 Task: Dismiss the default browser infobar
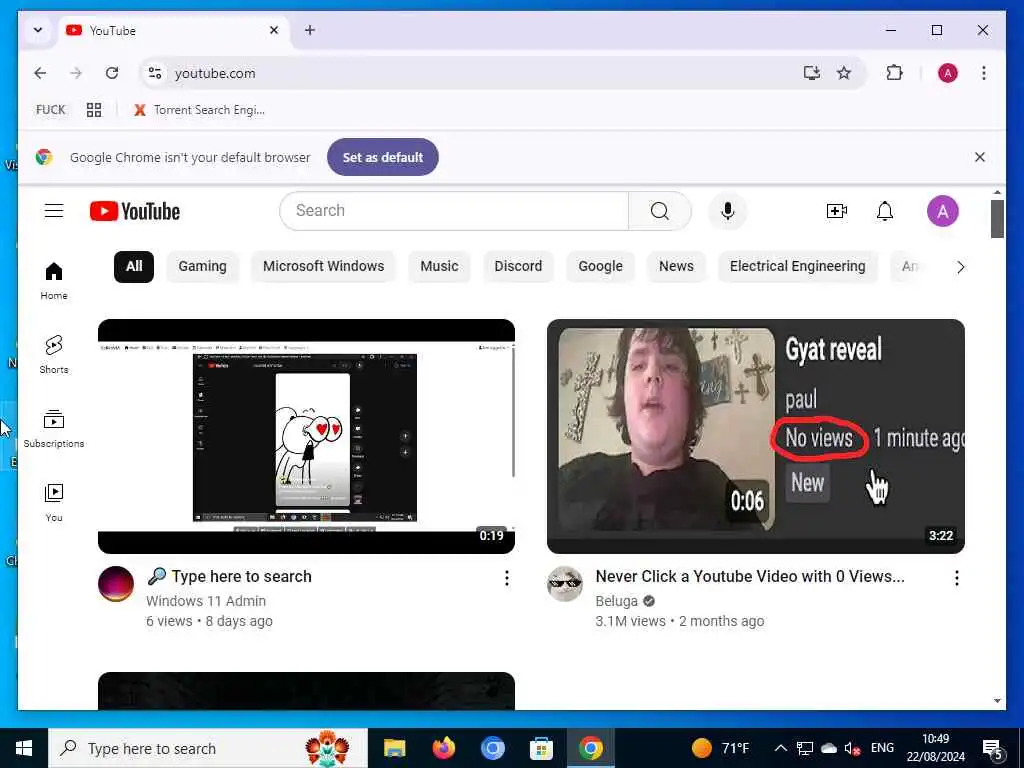[x=980, y=157]
